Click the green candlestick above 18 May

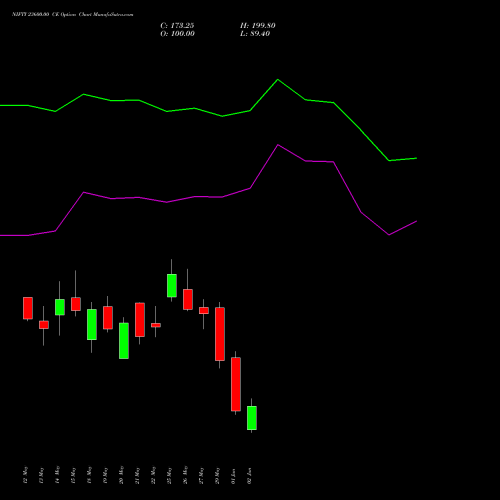(92, 324)
